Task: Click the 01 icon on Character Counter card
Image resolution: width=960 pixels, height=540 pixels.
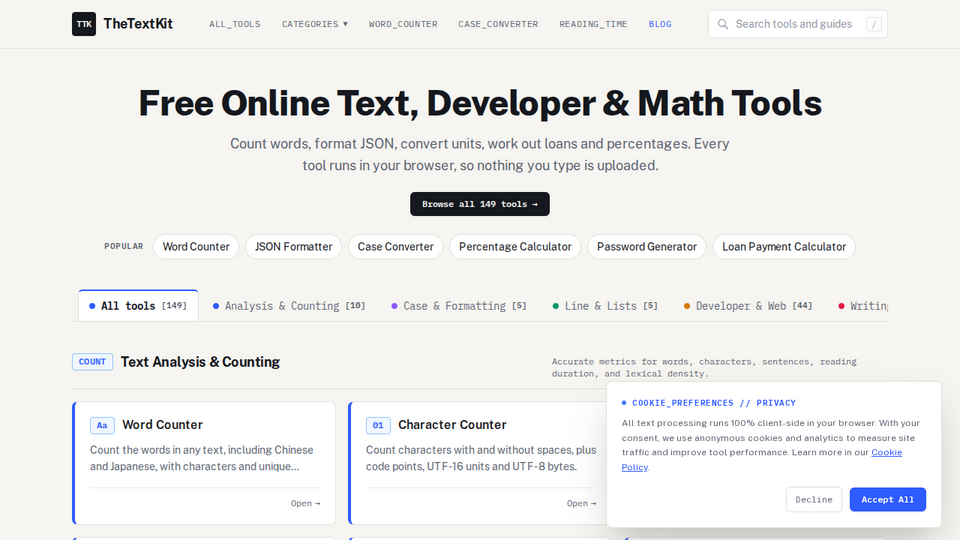Action: pyautogui.click(x=378, y=425)
